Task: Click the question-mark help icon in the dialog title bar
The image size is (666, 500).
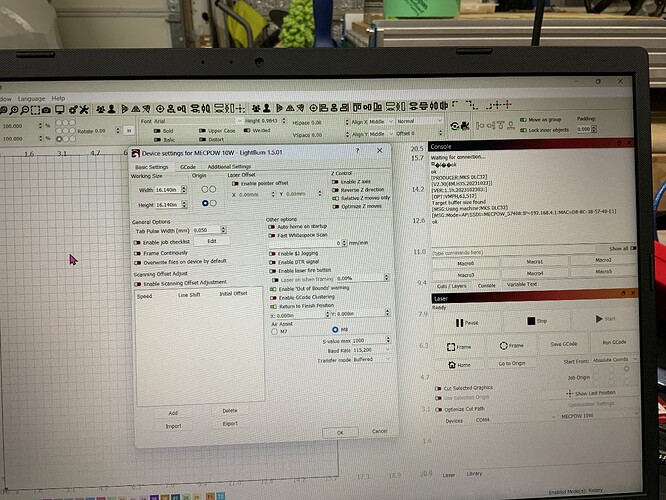Action: tap(357, 150)
